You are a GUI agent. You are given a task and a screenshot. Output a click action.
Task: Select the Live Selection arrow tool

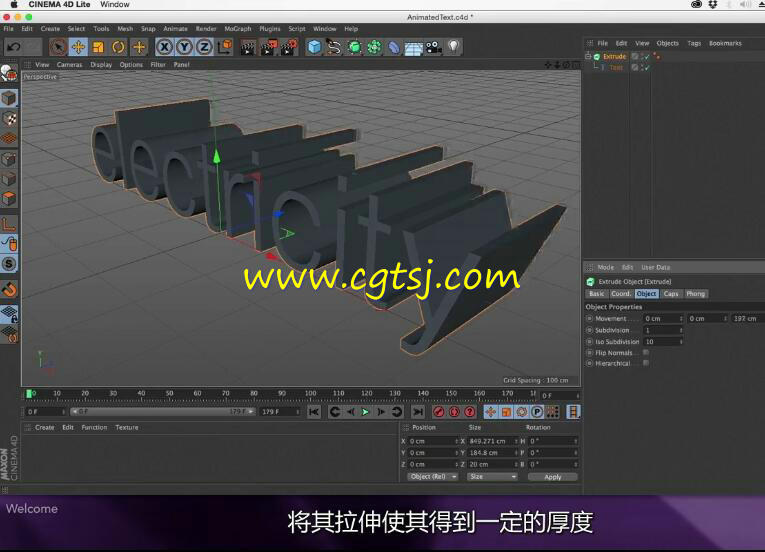pyautogui.click(x=58, y=47)
